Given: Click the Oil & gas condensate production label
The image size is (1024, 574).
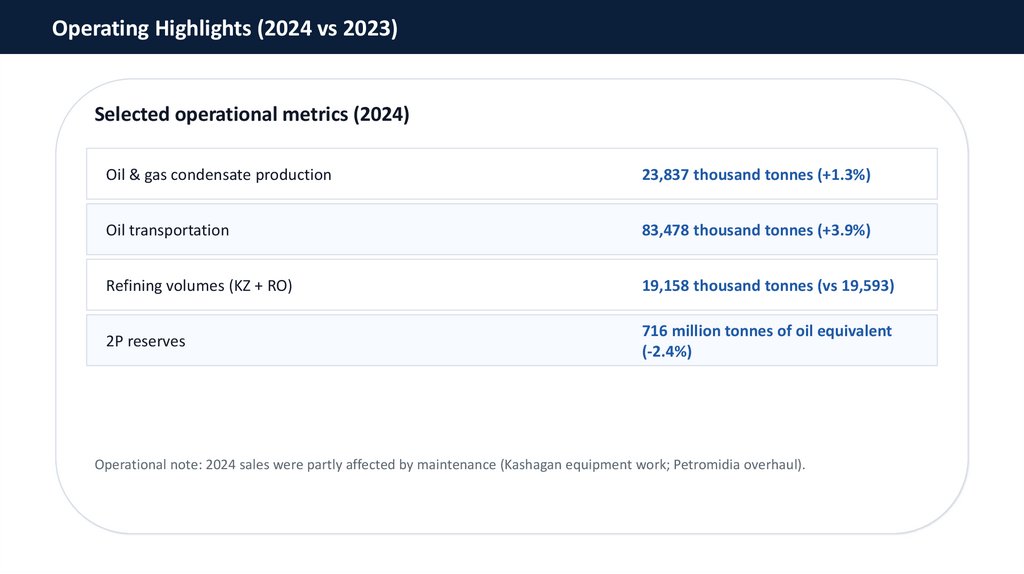Looking at the screenshot, I should tap(218, 175).
